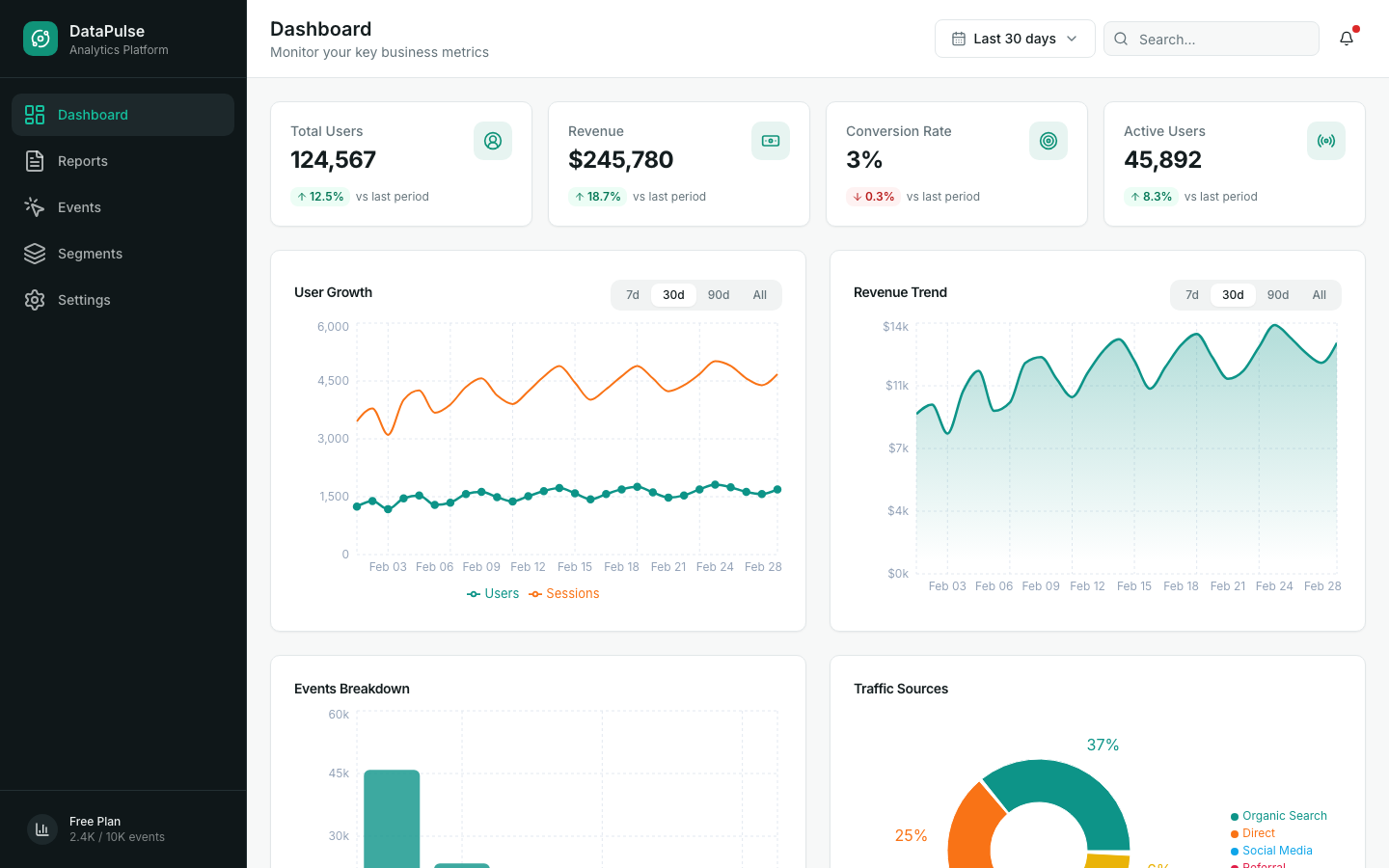
Task: Click the Dashboard grid icon in the sidebar
Action: point(35,115)
